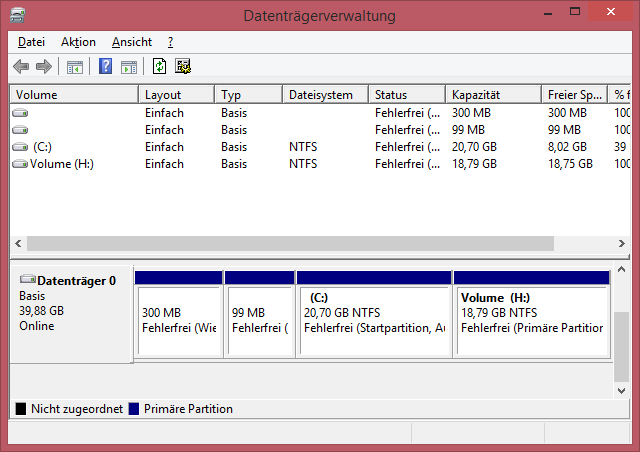The width and height of the screenshot is (640, 452).
Task: Click the 99 MB capacity cell in list
Action: 468,130
